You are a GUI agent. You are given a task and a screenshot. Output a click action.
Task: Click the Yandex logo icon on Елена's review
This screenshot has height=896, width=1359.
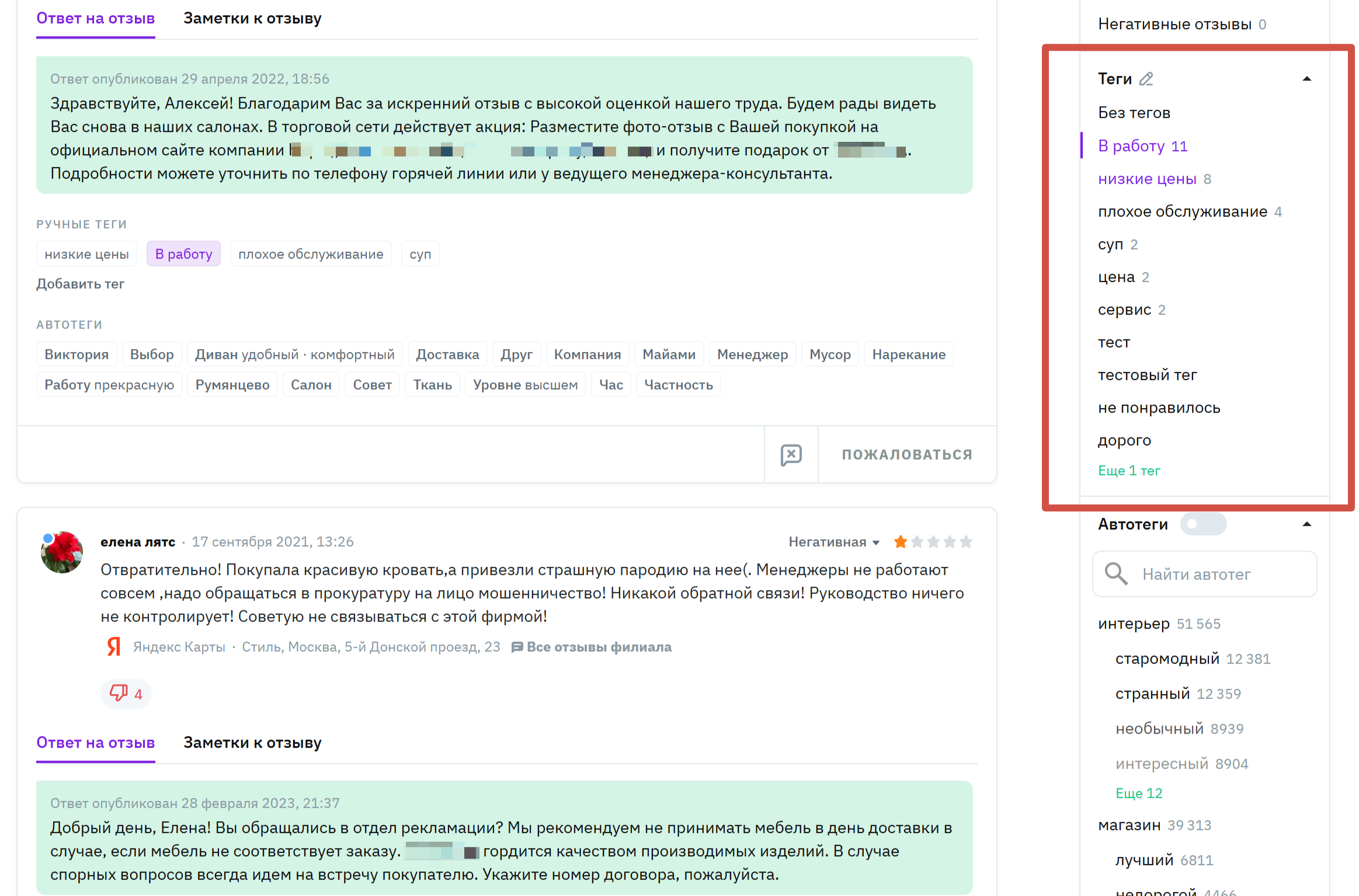[114, 647]
